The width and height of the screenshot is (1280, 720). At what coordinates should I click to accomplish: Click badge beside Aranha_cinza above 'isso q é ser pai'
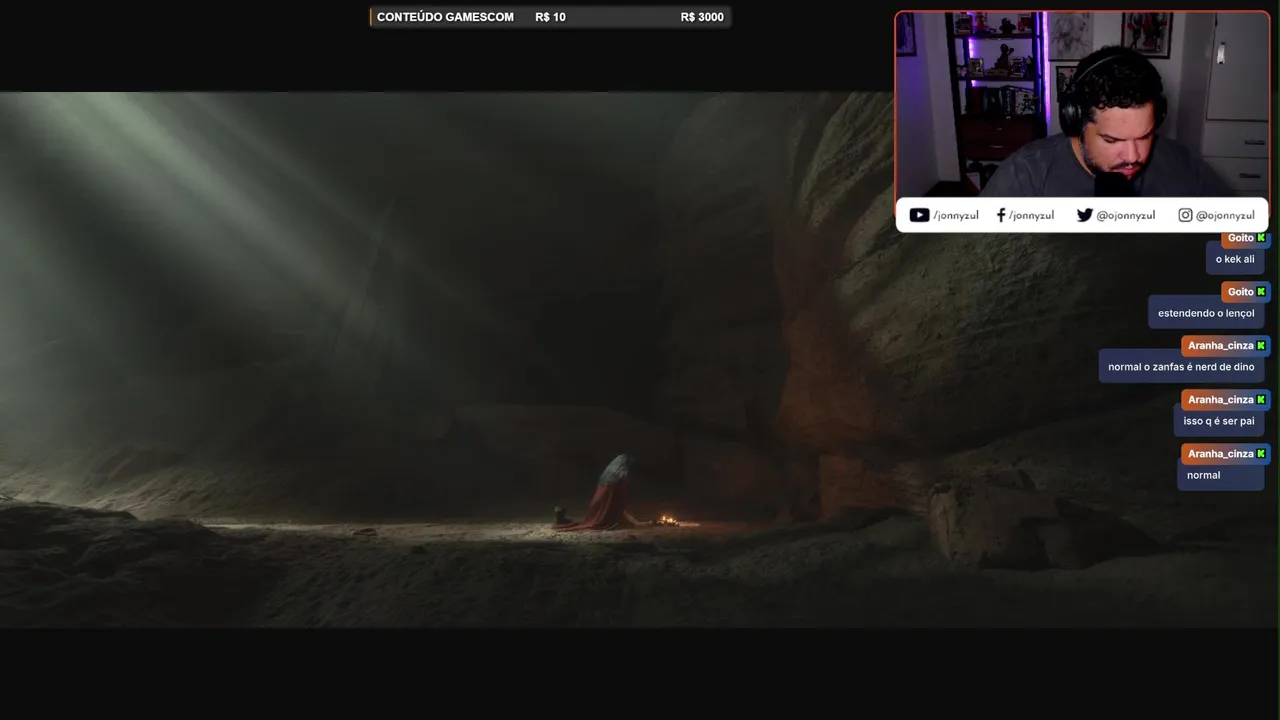pyautogui.click(x=1262, y=400)
